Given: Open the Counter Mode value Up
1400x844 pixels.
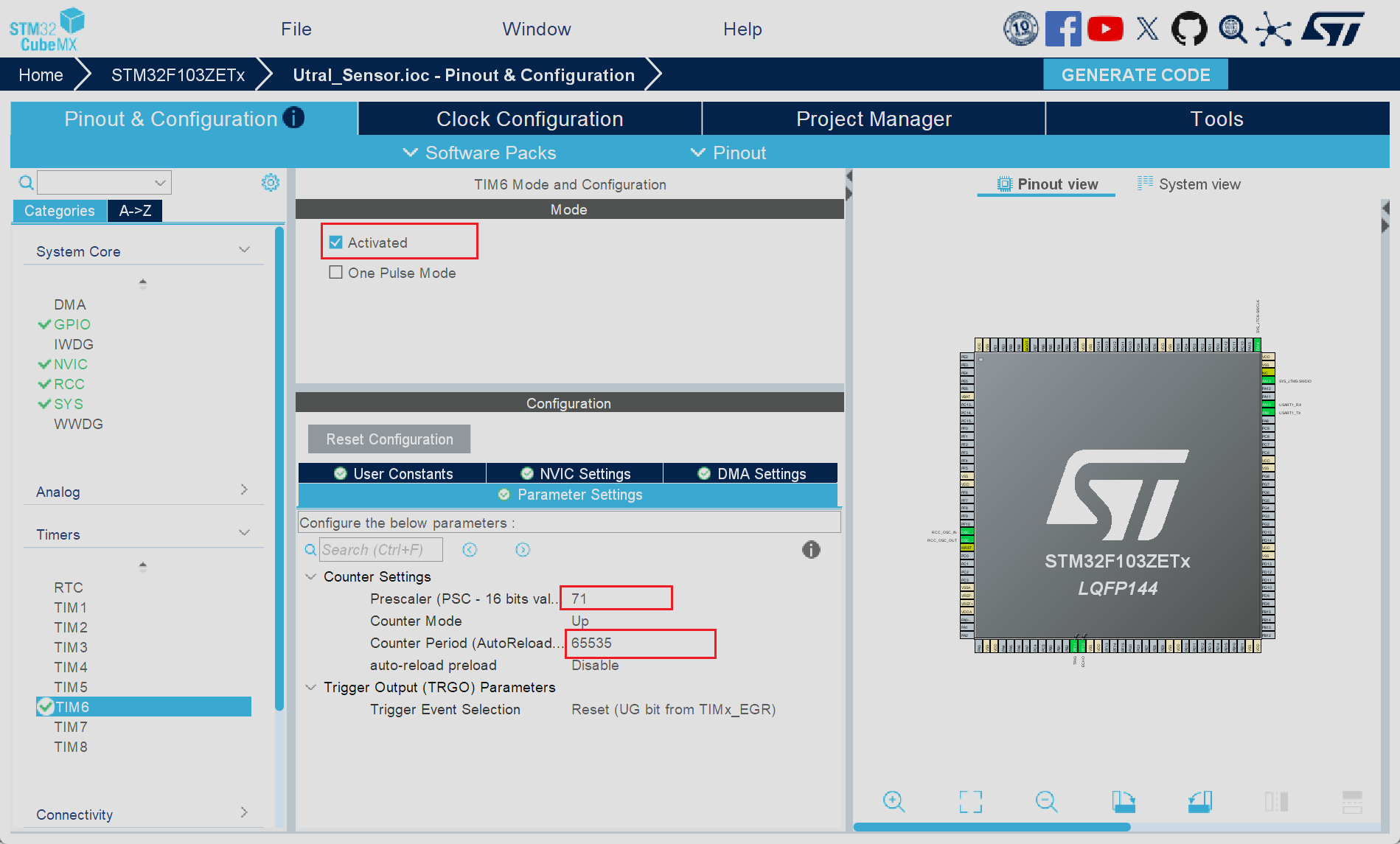Looking at the screenshot, I should pos(580,621).
